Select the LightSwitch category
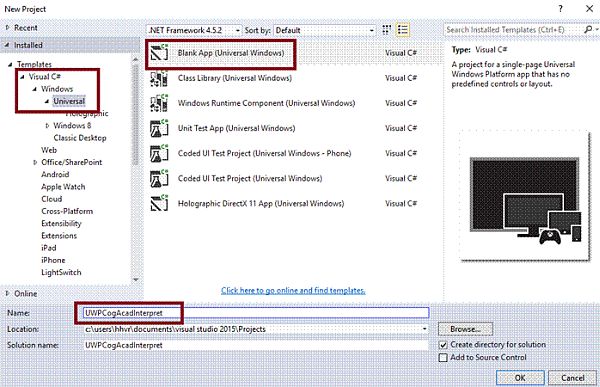This screenshot has width=600, height=387. click(x=61, y=273)
